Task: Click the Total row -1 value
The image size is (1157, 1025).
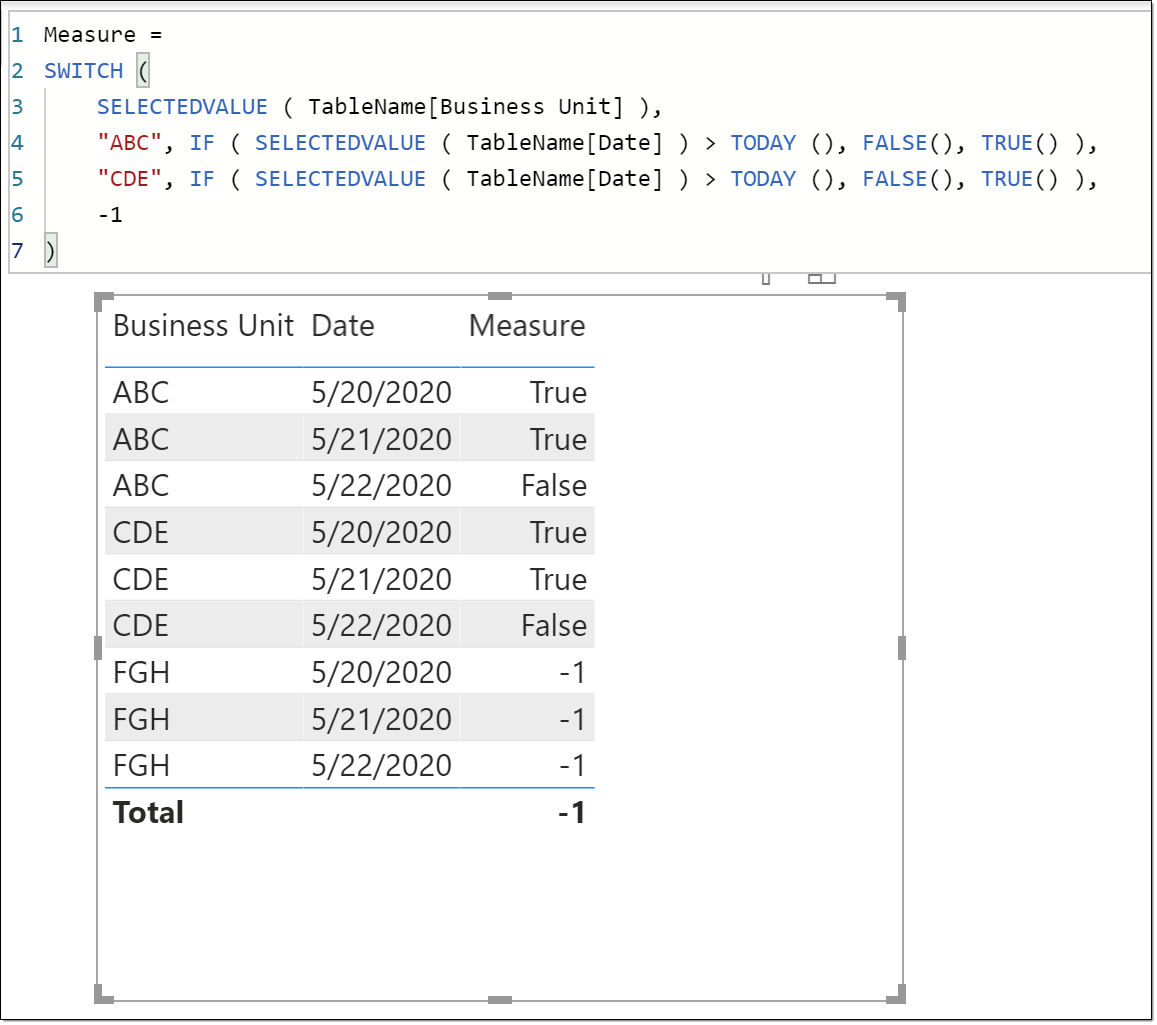Action: (x=572, y=812)
